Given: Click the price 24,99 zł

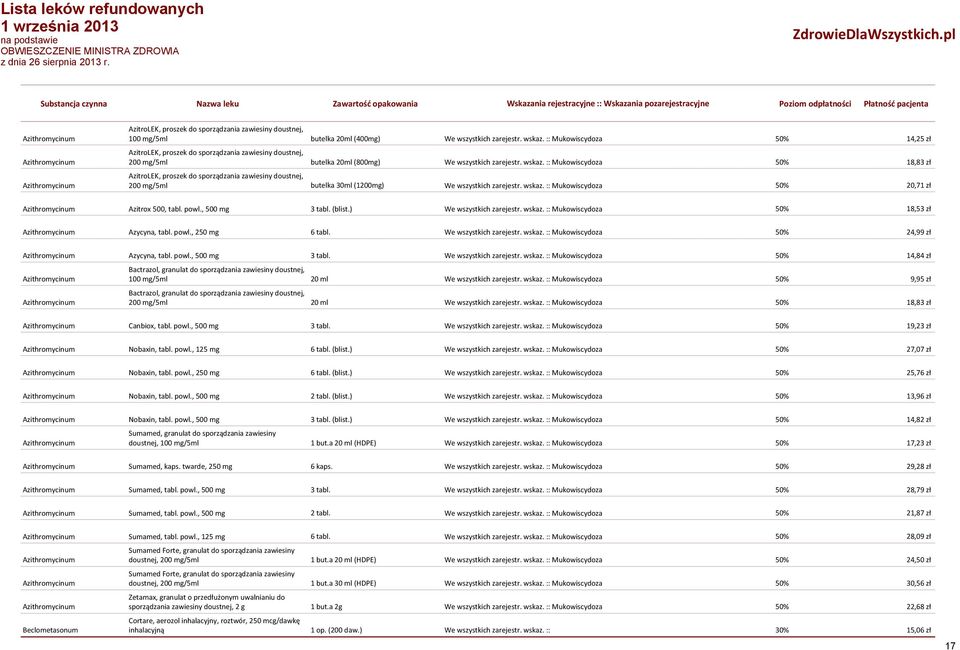Looking at the screenshot, I should coord(918,232).
